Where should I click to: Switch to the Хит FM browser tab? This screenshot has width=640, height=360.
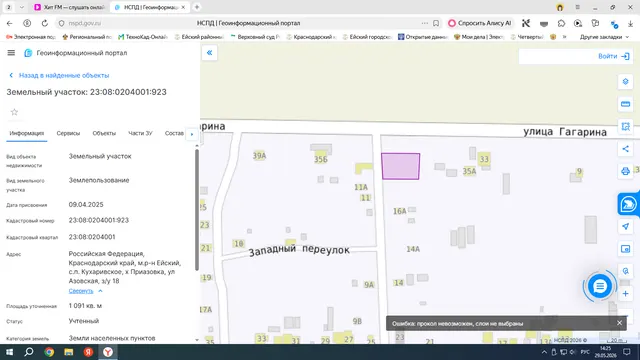(69, 7)
